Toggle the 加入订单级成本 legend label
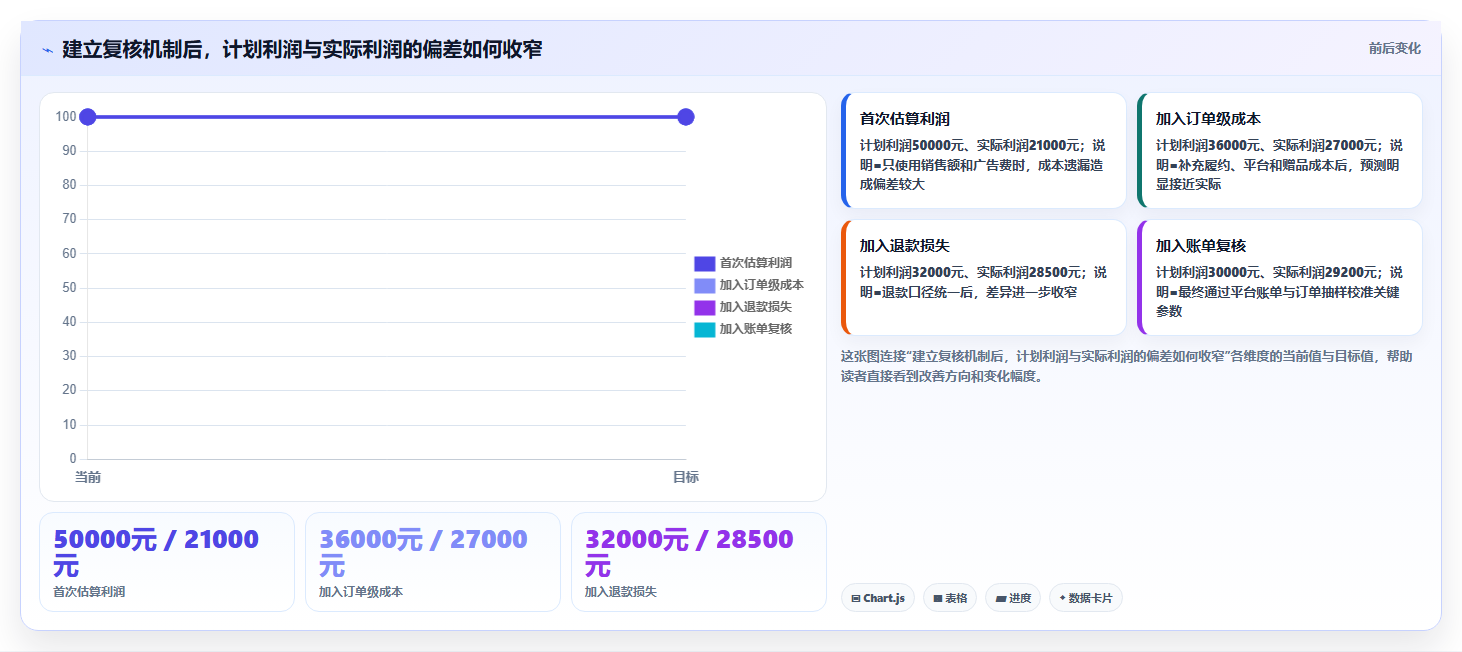This screenshot has height=652, width=1462. pyautogui.click(x=762, y=285)
